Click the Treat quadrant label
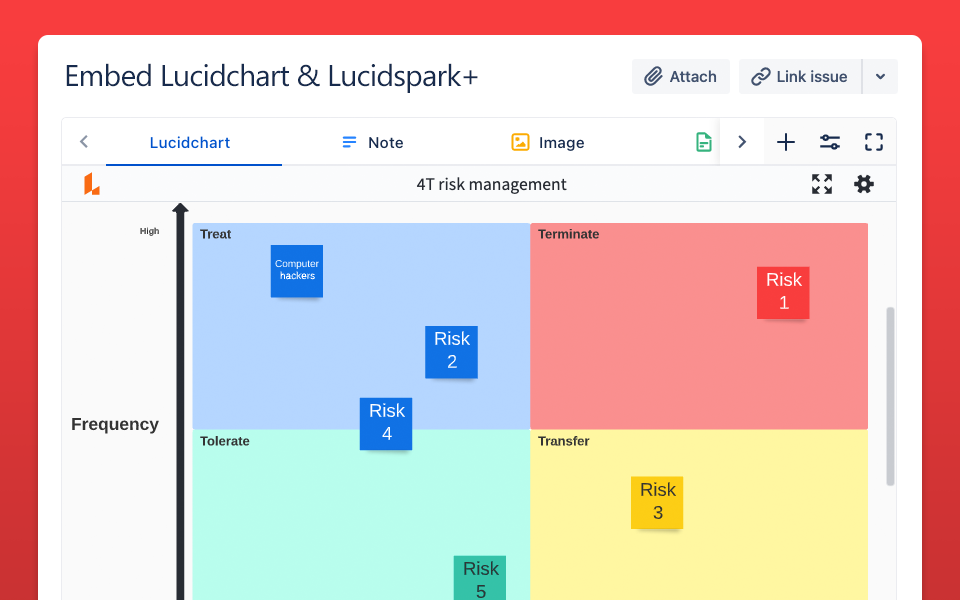 [216, 234]
